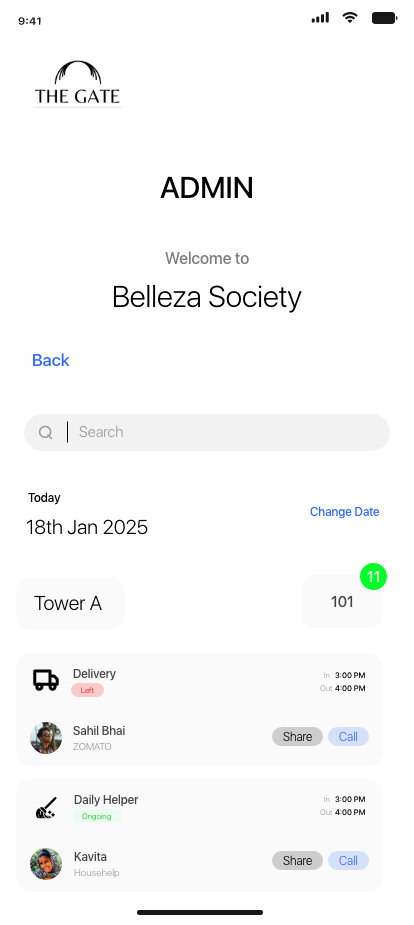Go back using the Back link
Screen dimensions: 414x925
coord(51,360)
